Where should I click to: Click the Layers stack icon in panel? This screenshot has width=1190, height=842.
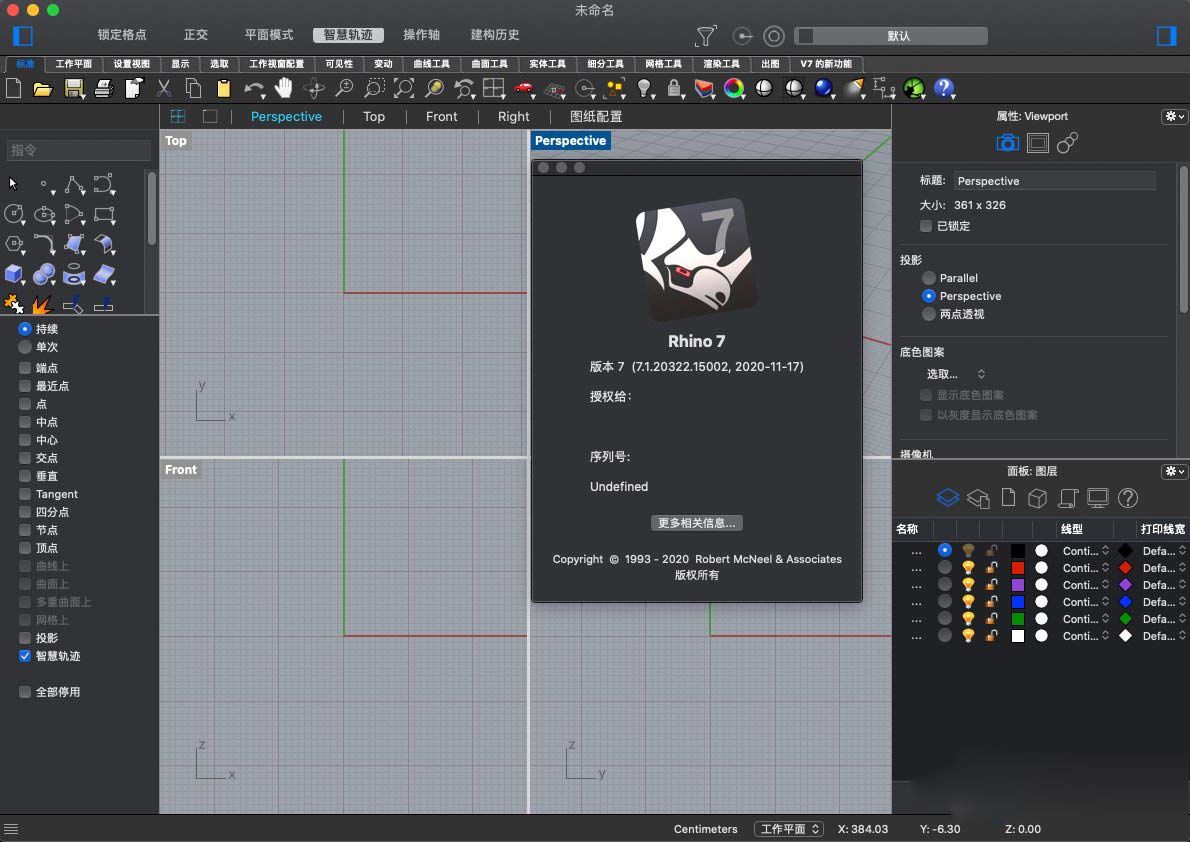click(948, 498)
